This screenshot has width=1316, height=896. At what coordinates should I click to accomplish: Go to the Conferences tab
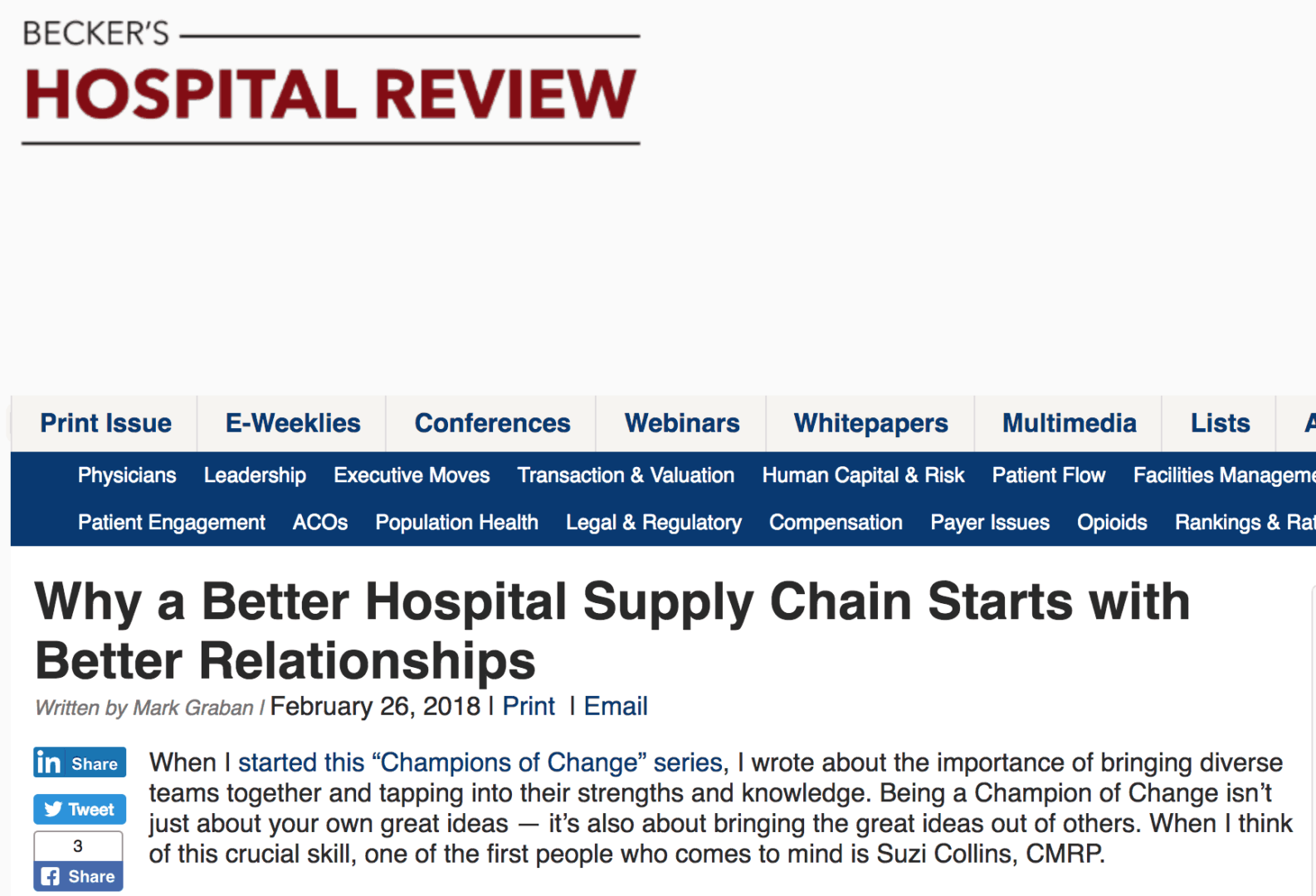click(x=492, y=423)
